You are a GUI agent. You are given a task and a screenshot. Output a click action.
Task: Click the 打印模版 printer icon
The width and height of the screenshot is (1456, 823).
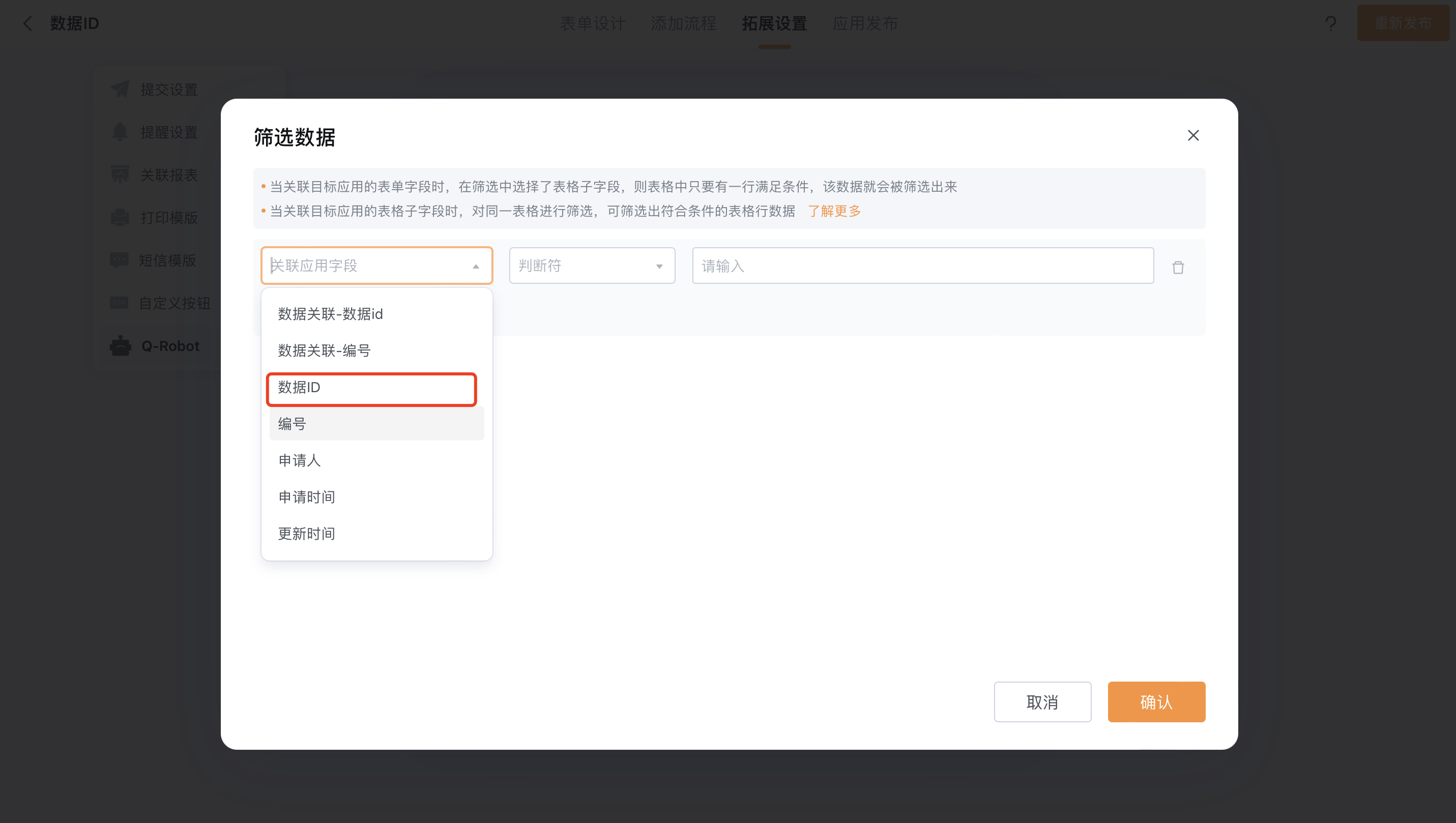(120, 218)
